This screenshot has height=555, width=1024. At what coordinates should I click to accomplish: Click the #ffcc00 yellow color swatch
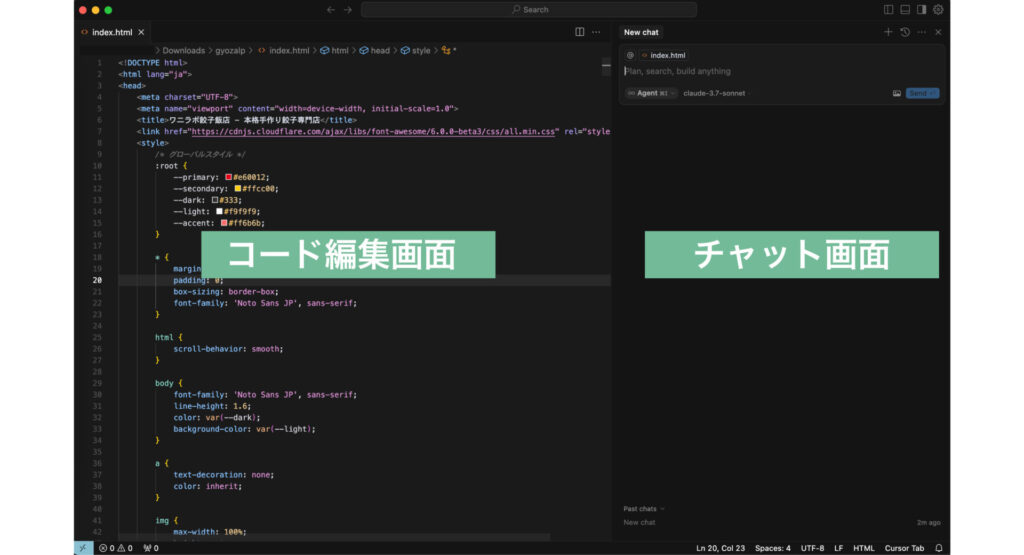click(x=238, y=189)
